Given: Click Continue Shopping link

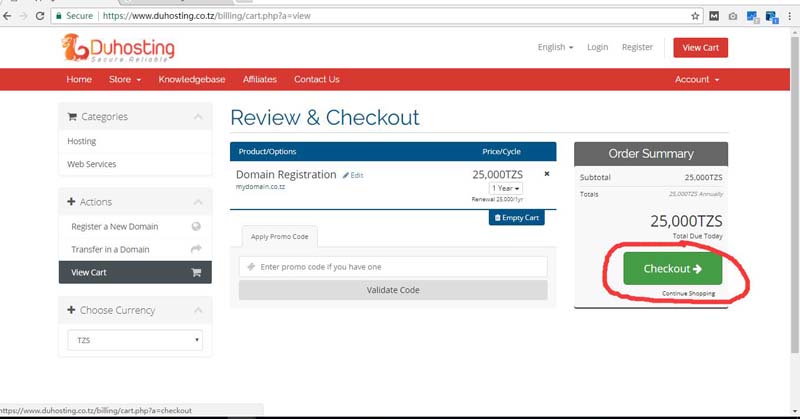Looking at the screenshot, I should [688, 293].
